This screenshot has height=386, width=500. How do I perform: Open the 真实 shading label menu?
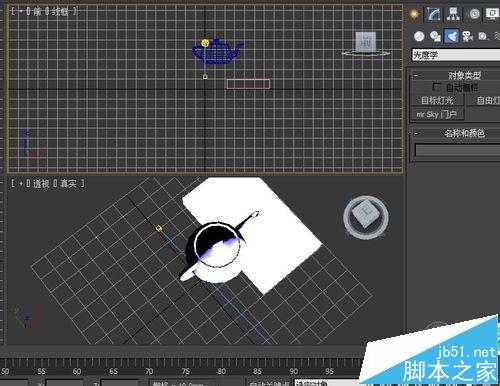click(68, 183)
